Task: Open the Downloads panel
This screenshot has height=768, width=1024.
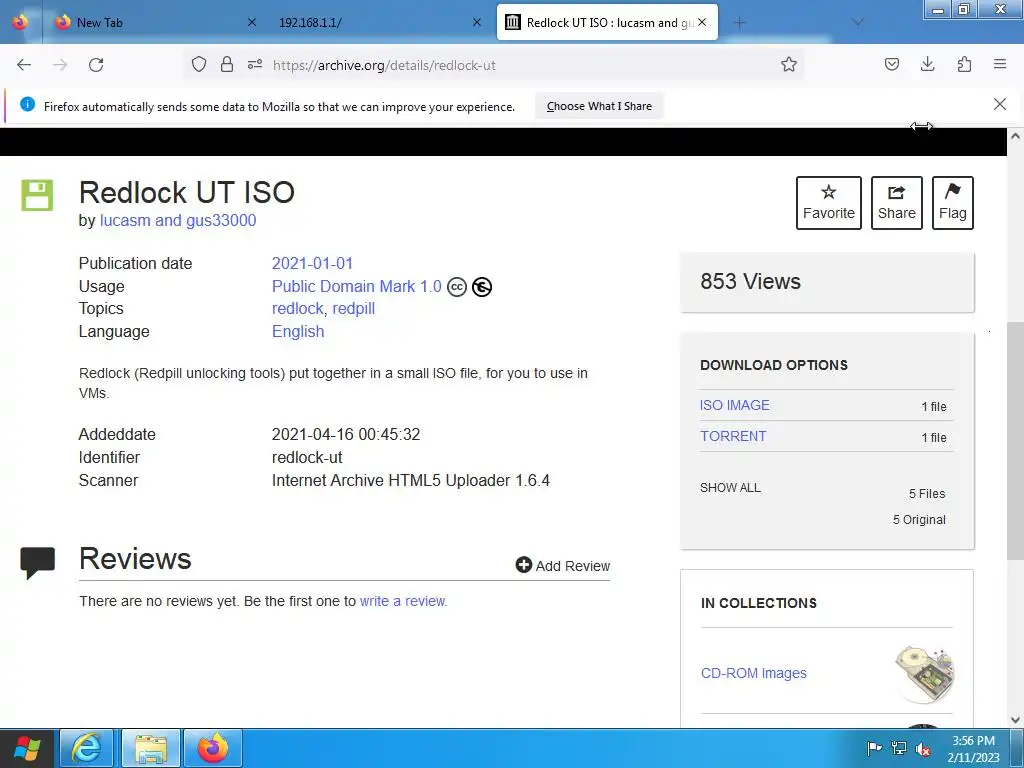Action: coord(927,64)
